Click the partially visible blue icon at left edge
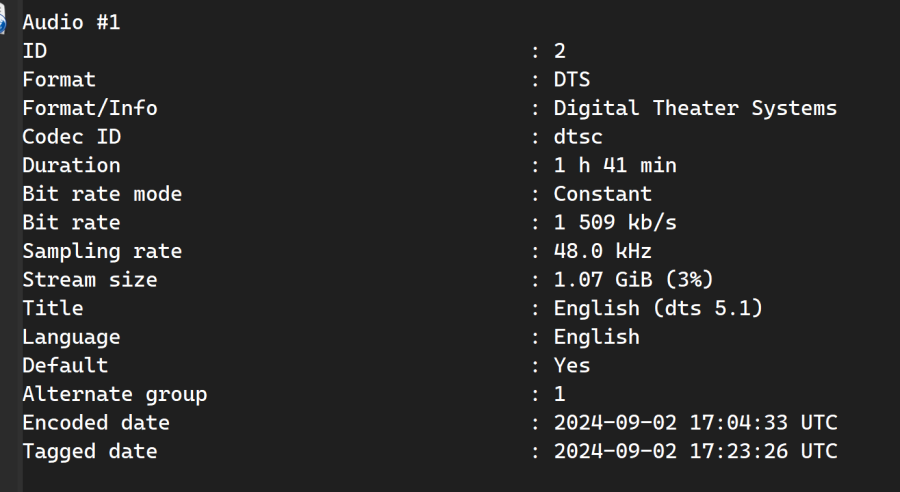This screenshot has width=900, height=492. coord(3,24)
